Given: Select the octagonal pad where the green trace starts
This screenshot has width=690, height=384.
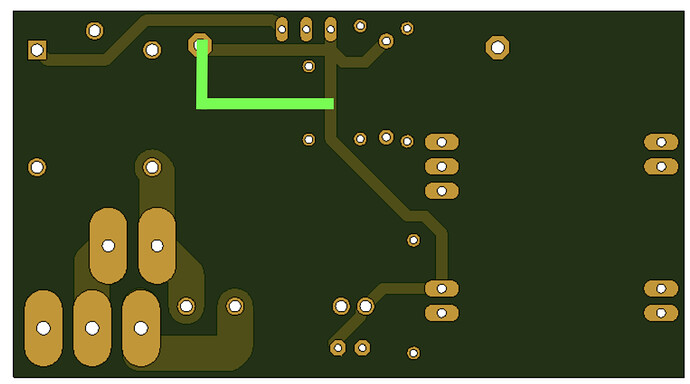Looking at the screenshot, I should point(200,45).
